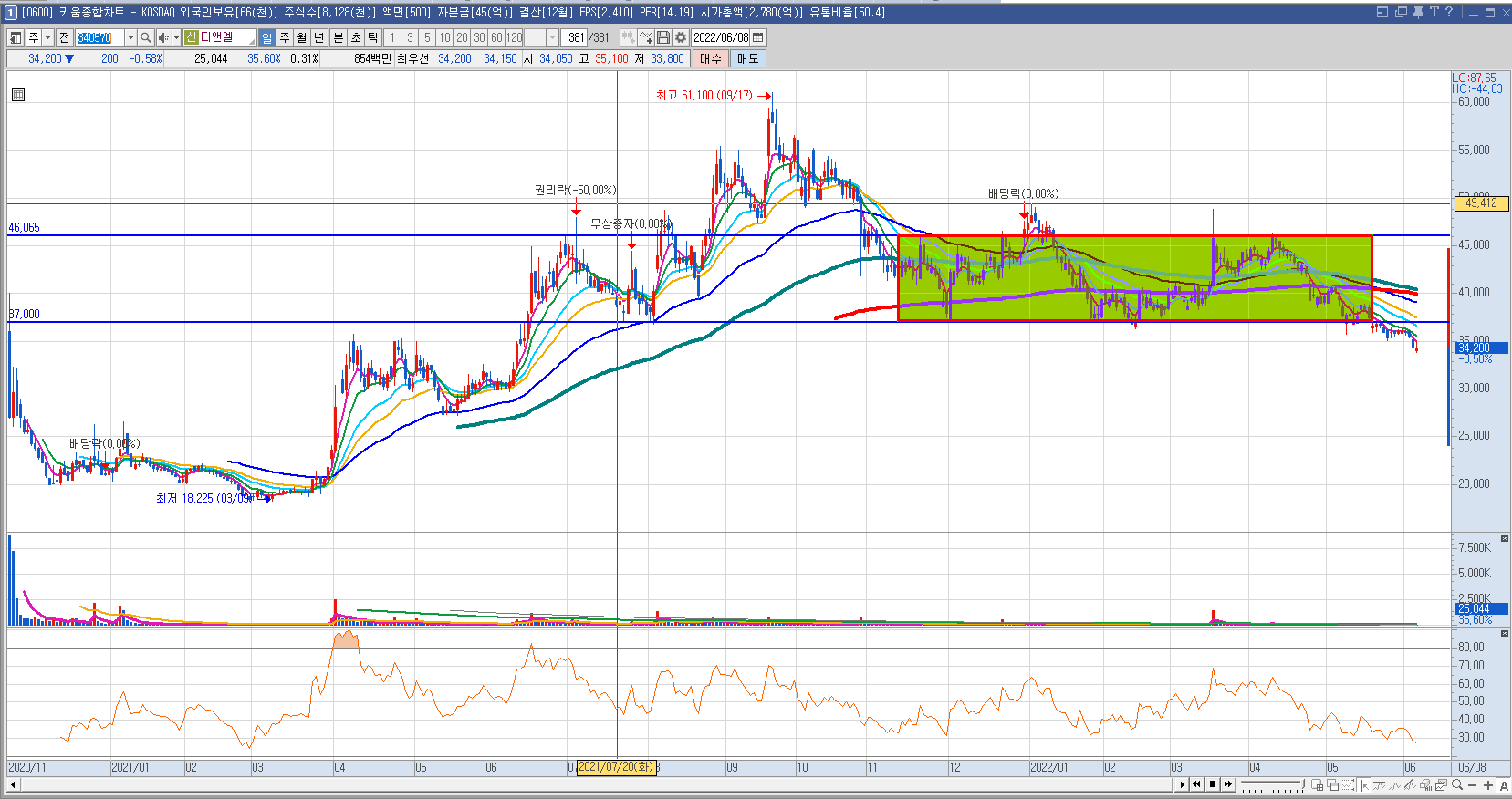The width and height of the screenshot is (1512, 799).
Task: Play the chart replay
Action: (x=1183, y=784)
